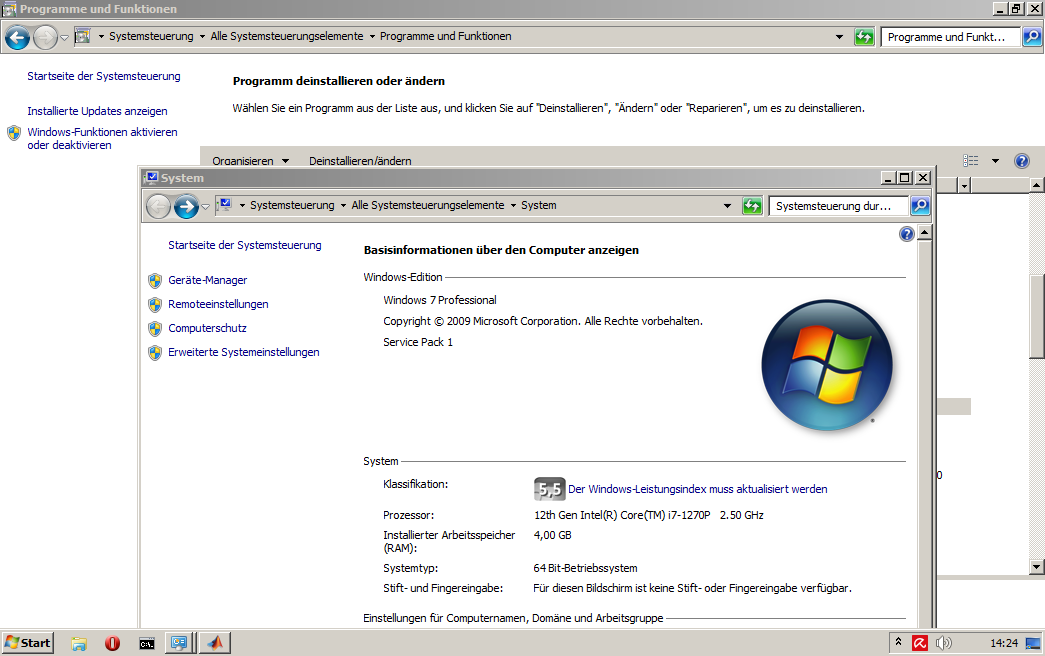Refresh the Programme und Funktionen window
1045x656 pixels.
864,37
